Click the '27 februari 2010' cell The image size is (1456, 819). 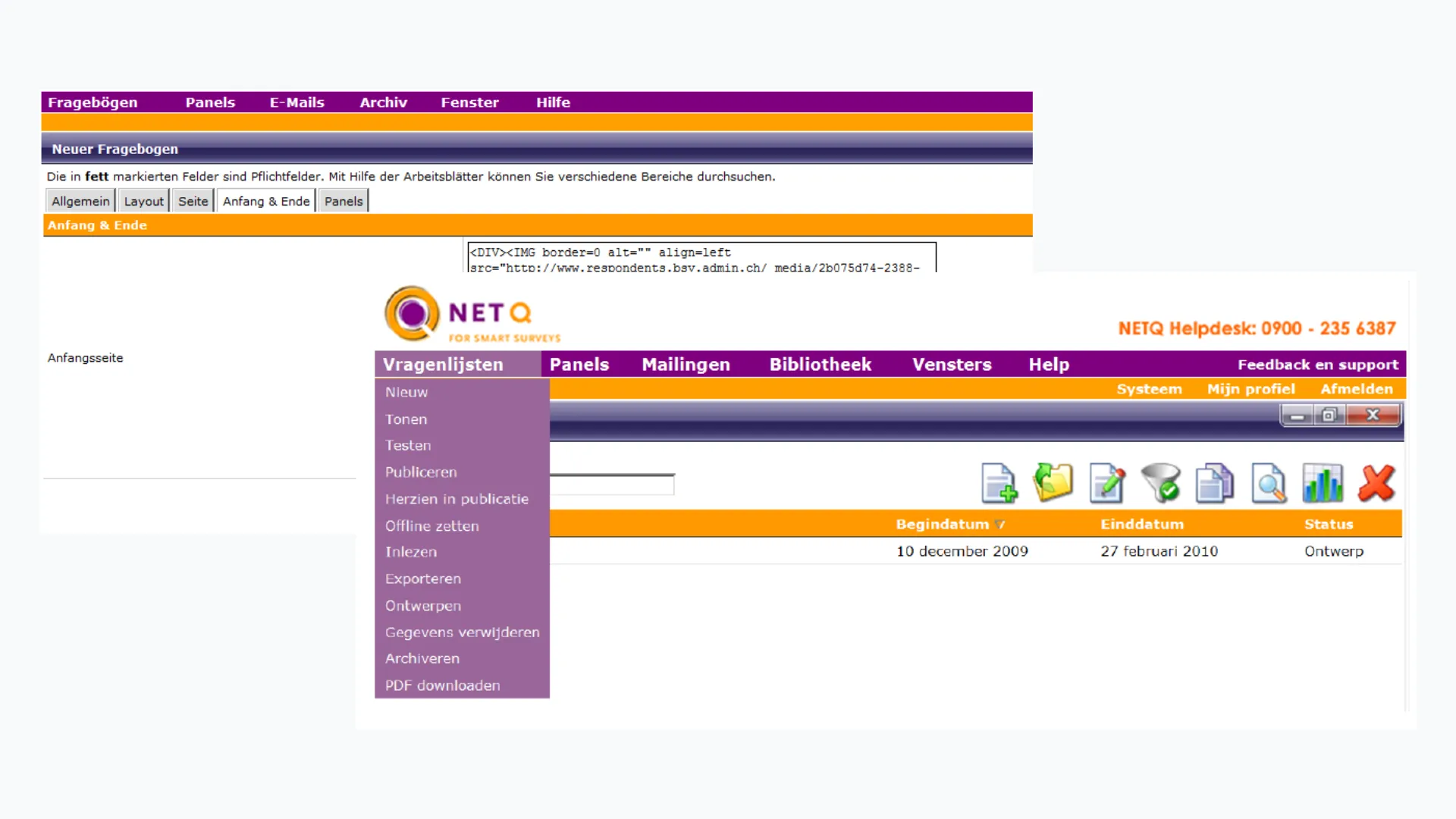1159,551
